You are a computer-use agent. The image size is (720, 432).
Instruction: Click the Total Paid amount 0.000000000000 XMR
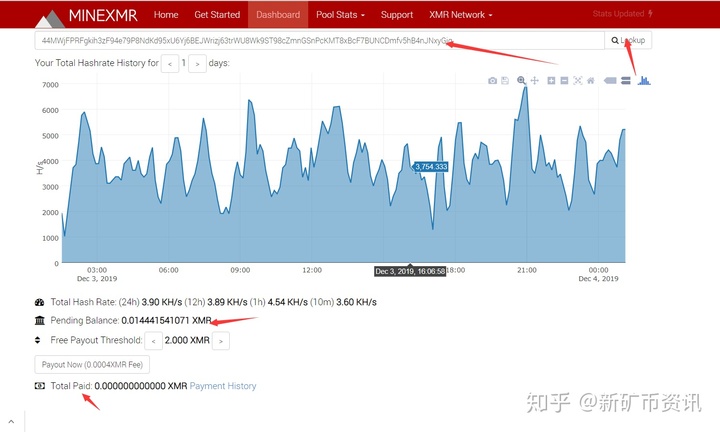[x=141, y=386]
